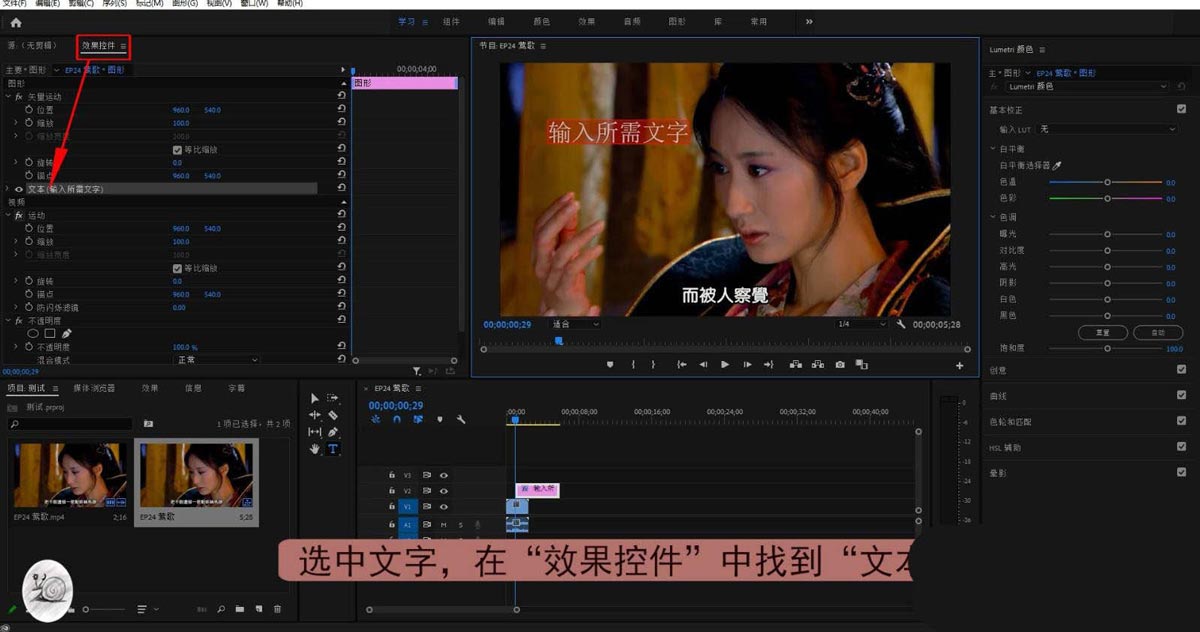Toggle the 色轮和匹配 section checkbox
This screenshot has width=1200, height=632.
click(x=1181, y=421)
